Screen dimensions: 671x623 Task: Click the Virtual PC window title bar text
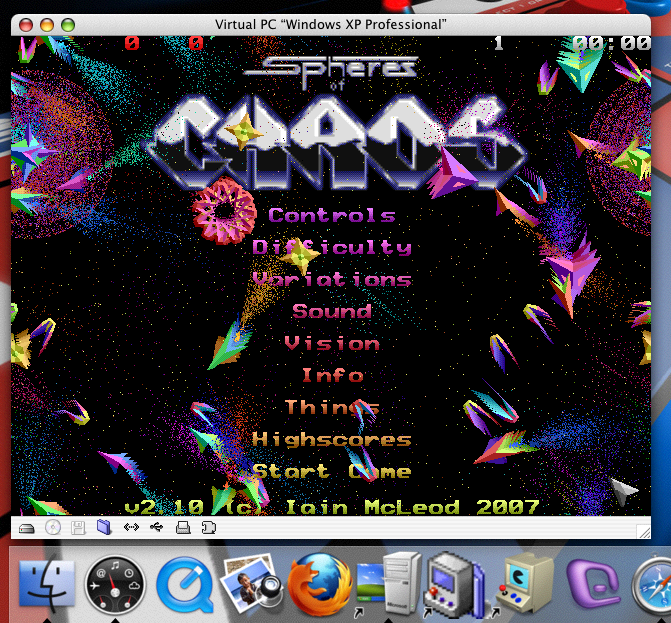[330, 24]
